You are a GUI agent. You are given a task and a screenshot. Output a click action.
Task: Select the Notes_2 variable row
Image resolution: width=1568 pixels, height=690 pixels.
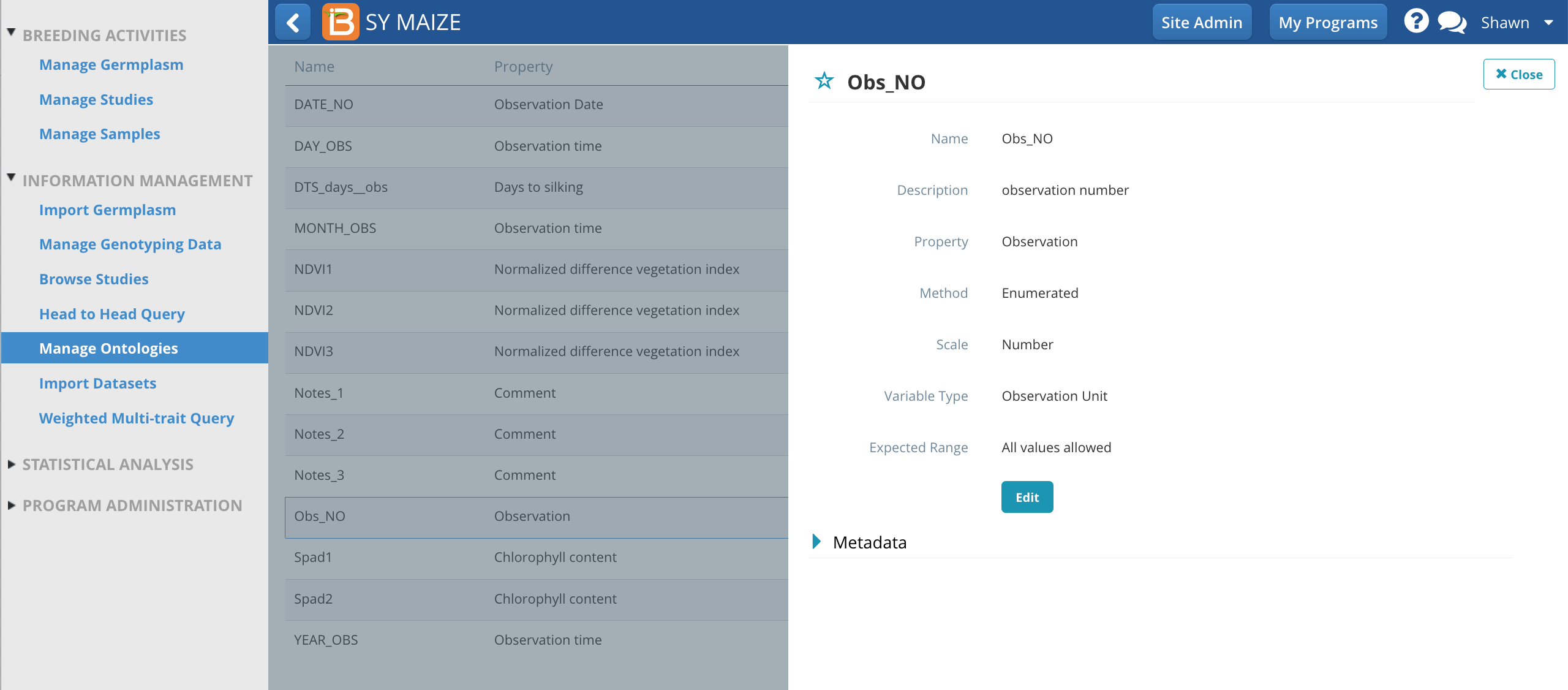tap(537, 434)
